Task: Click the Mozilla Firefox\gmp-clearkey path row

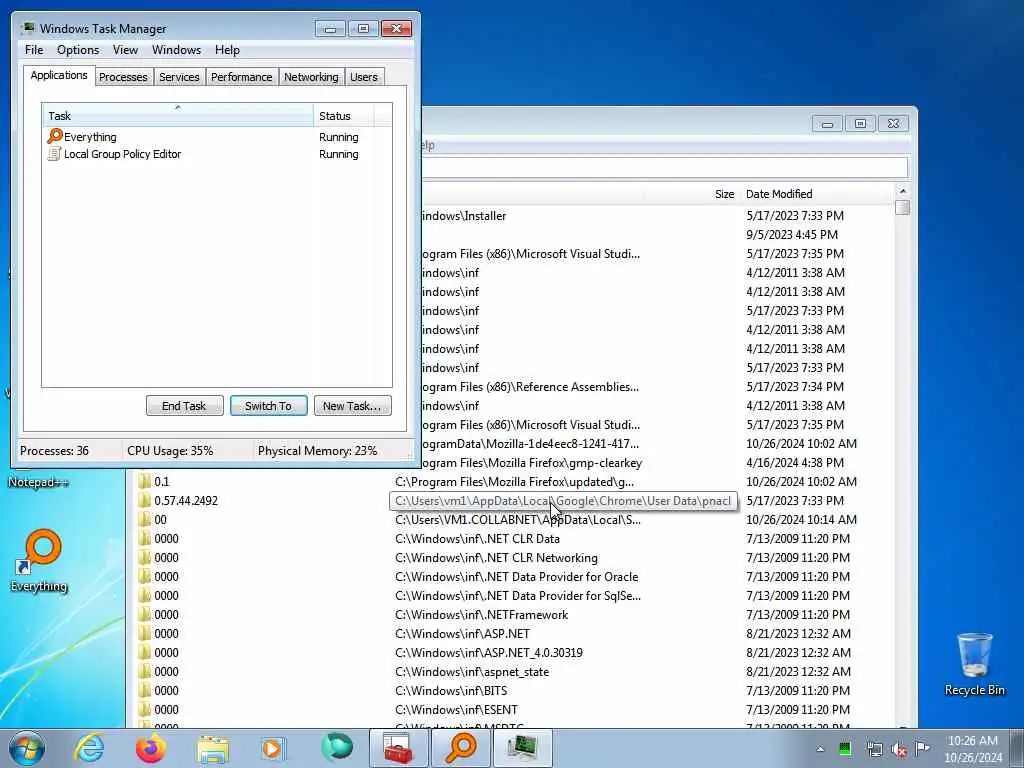Action: click(532, 463)
